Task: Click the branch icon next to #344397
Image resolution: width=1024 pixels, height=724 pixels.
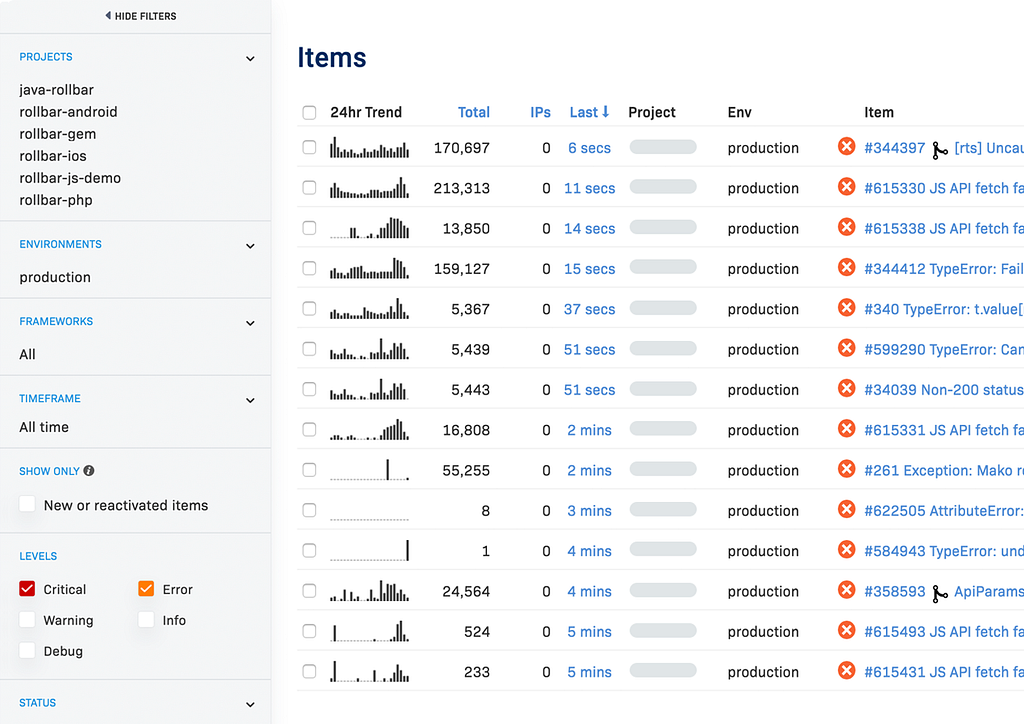Action: pyautogui.click(x=940, y=150)
